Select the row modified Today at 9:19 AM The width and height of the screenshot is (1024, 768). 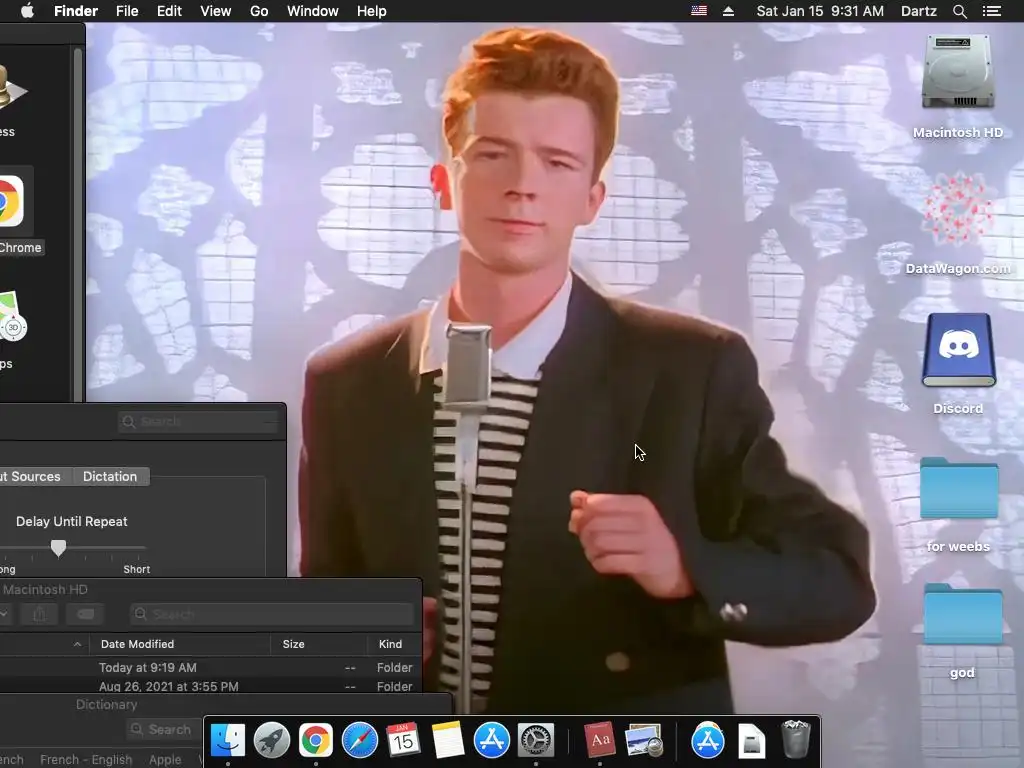point(210,667)
